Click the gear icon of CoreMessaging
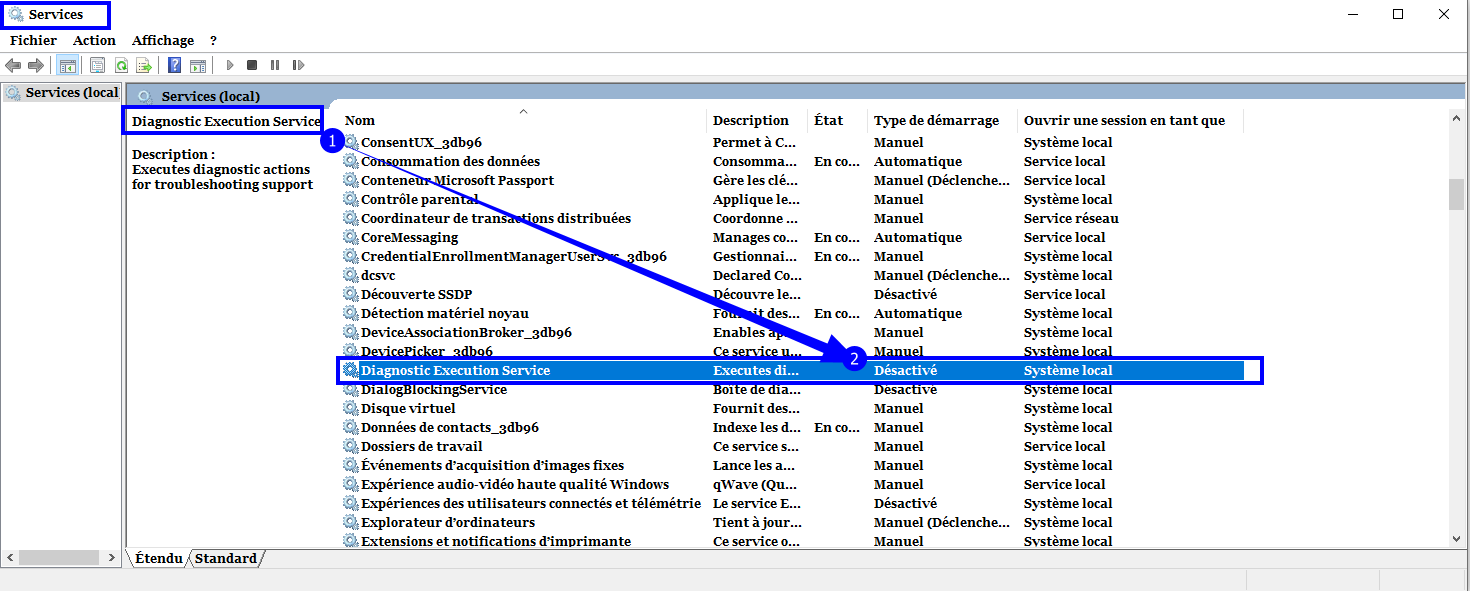Screen dimensions: 1470x591 pyautogui.click(x=351, y=237)
